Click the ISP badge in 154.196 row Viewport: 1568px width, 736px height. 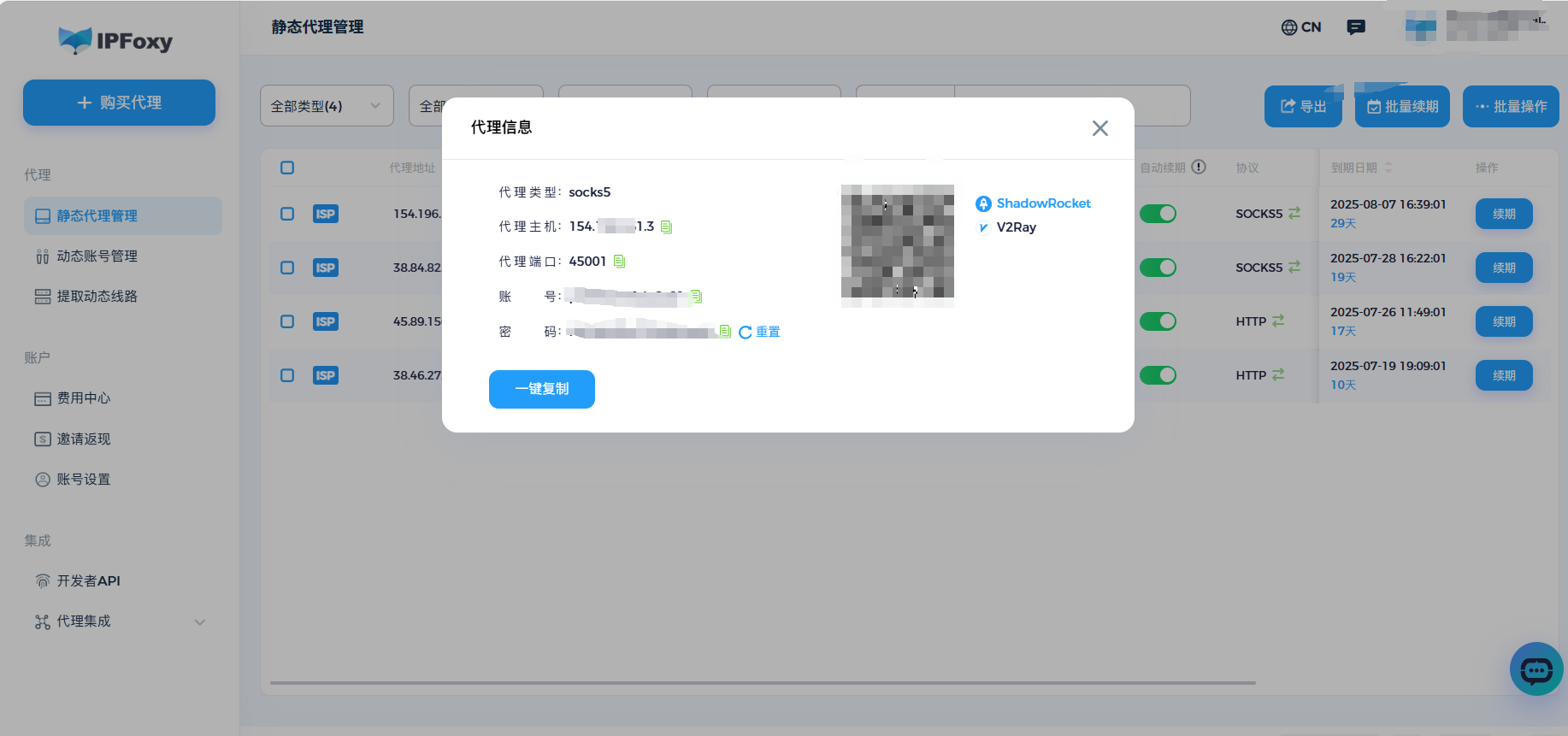pyautogui.click(x=326, y=214)
